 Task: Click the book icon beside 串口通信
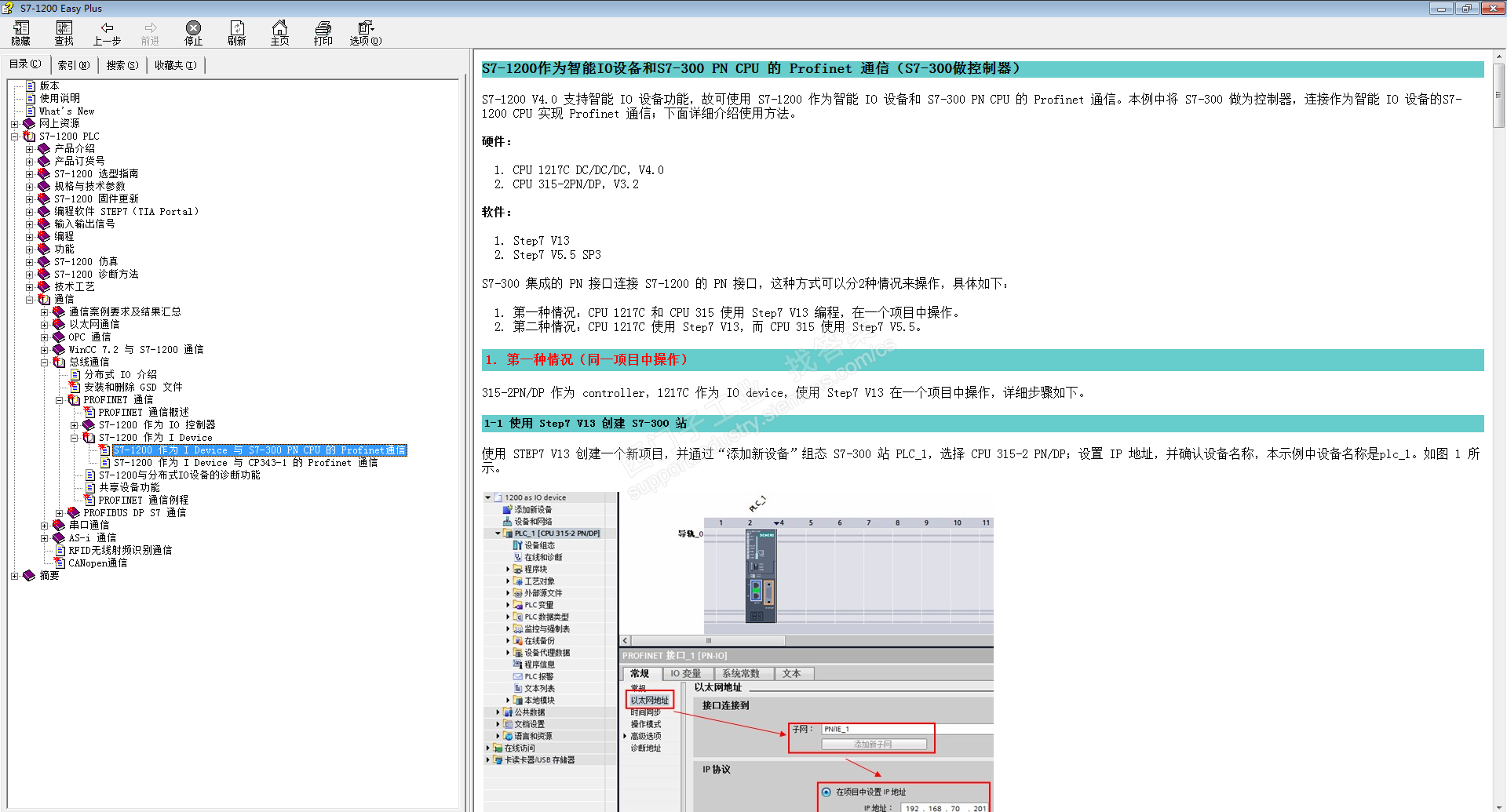[x=60, y=525]
